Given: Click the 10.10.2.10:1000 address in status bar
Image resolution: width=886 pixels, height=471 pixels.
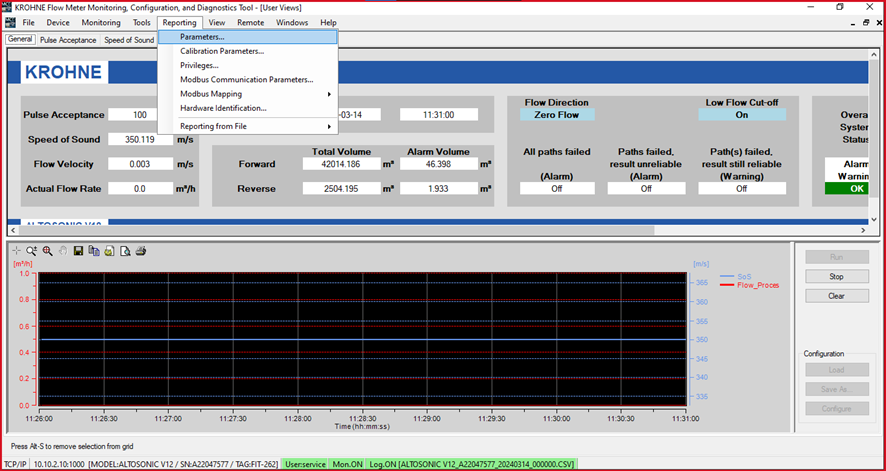Looking at the screenshot, I should point(59,464).
